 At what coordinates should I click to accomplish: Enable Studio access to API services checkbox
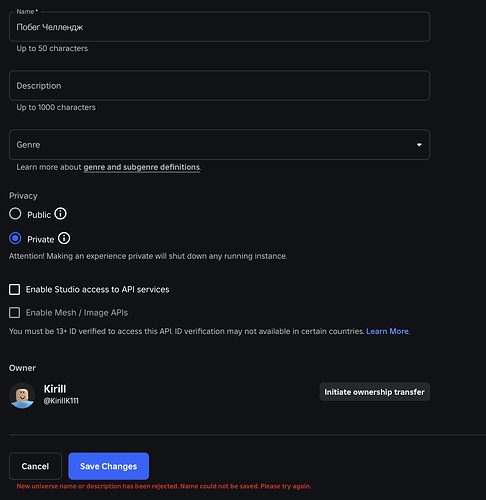[14, 289]
